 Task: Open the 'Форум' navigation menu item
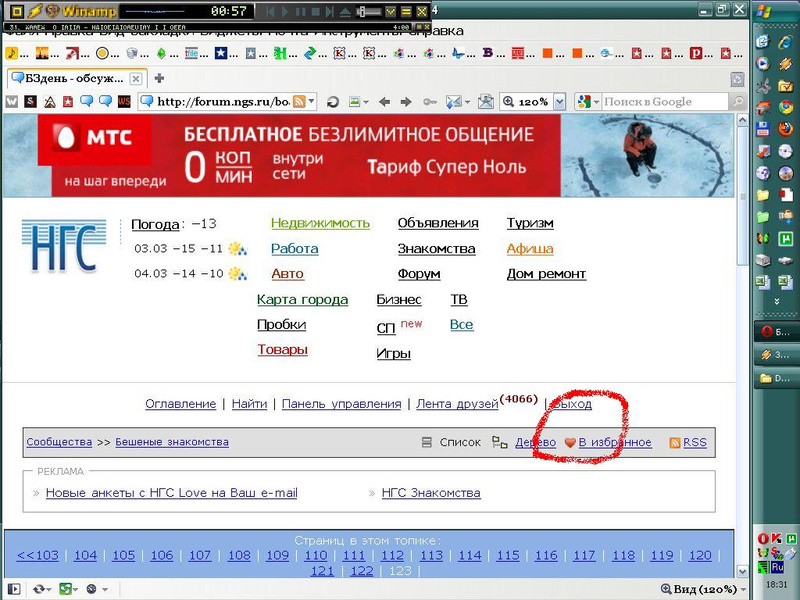(418, 274)
